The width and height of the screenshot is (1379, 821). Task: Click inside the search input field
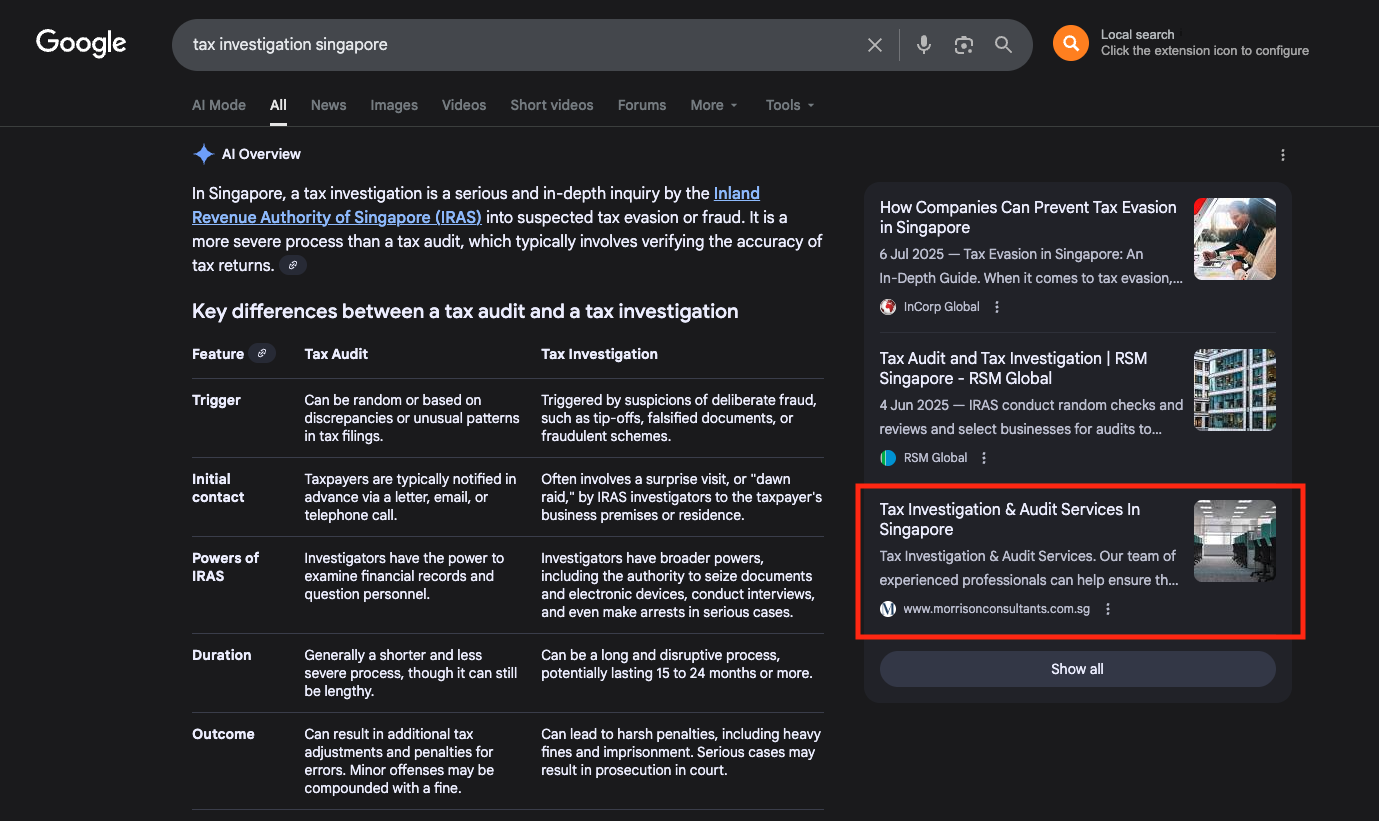click(520, 45)
